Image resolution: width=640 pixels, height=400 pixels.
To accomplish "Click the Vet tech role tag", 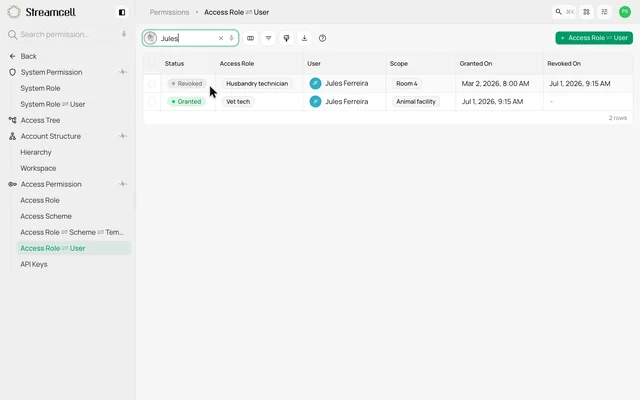I will point(238,101).
